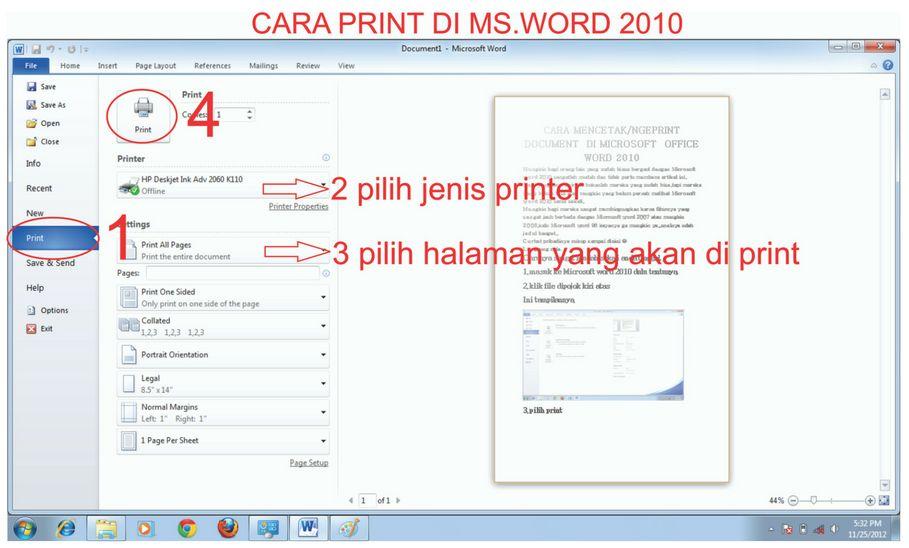The image size is (909, 548).
Task: Open the View ribbon tab
Action: click(x=346, y=66)
